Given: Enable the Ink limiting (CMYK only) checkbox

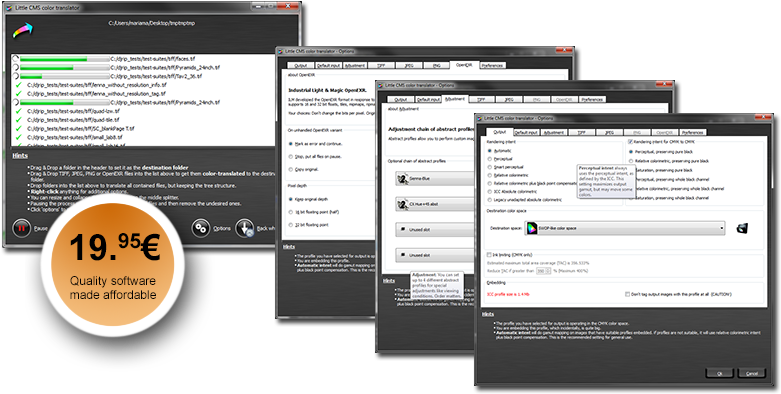Looking at the screenshot, I should [489, 254].
